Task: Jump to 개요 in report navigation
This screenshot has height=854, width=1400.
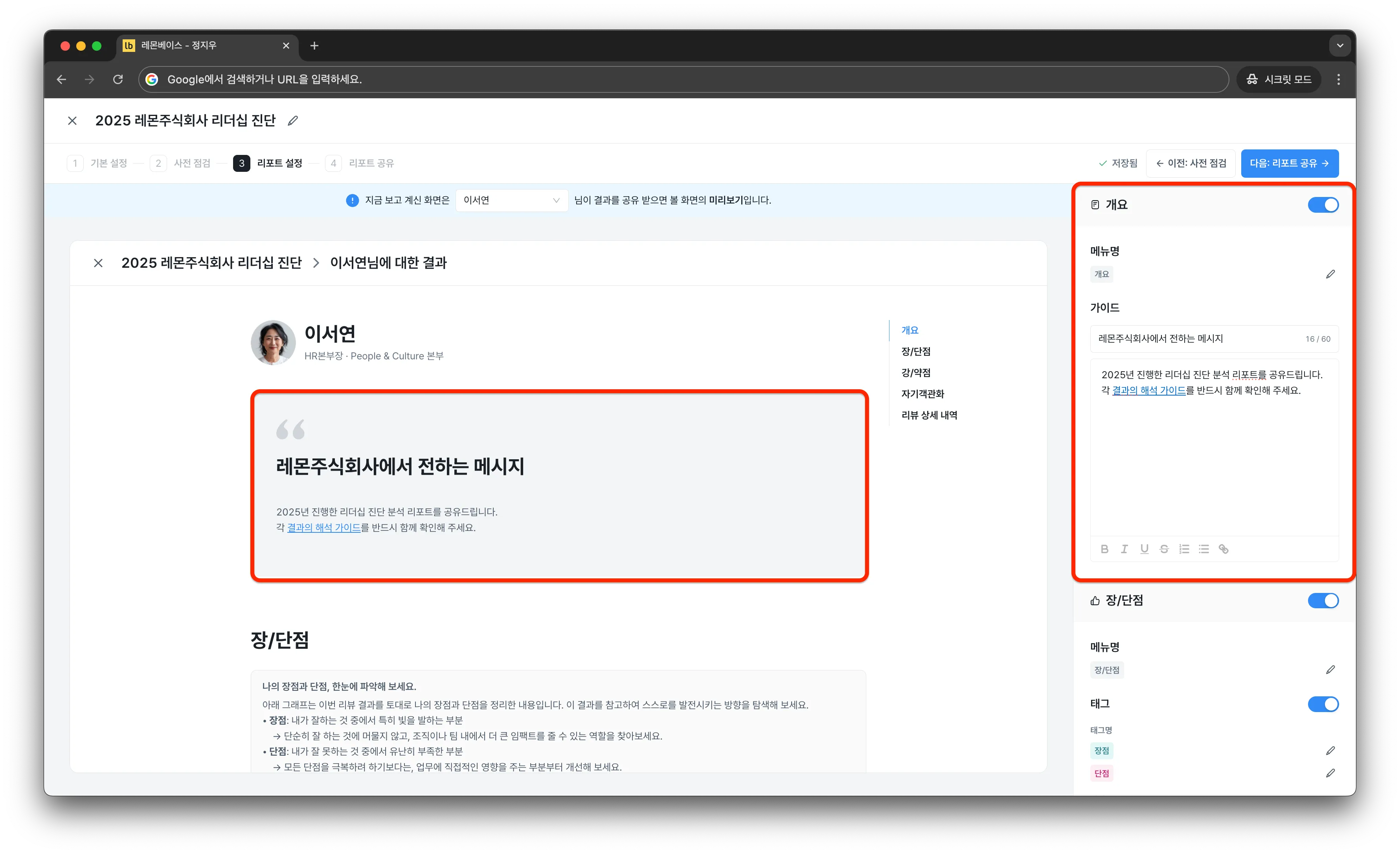Action: tap(909, 330)
